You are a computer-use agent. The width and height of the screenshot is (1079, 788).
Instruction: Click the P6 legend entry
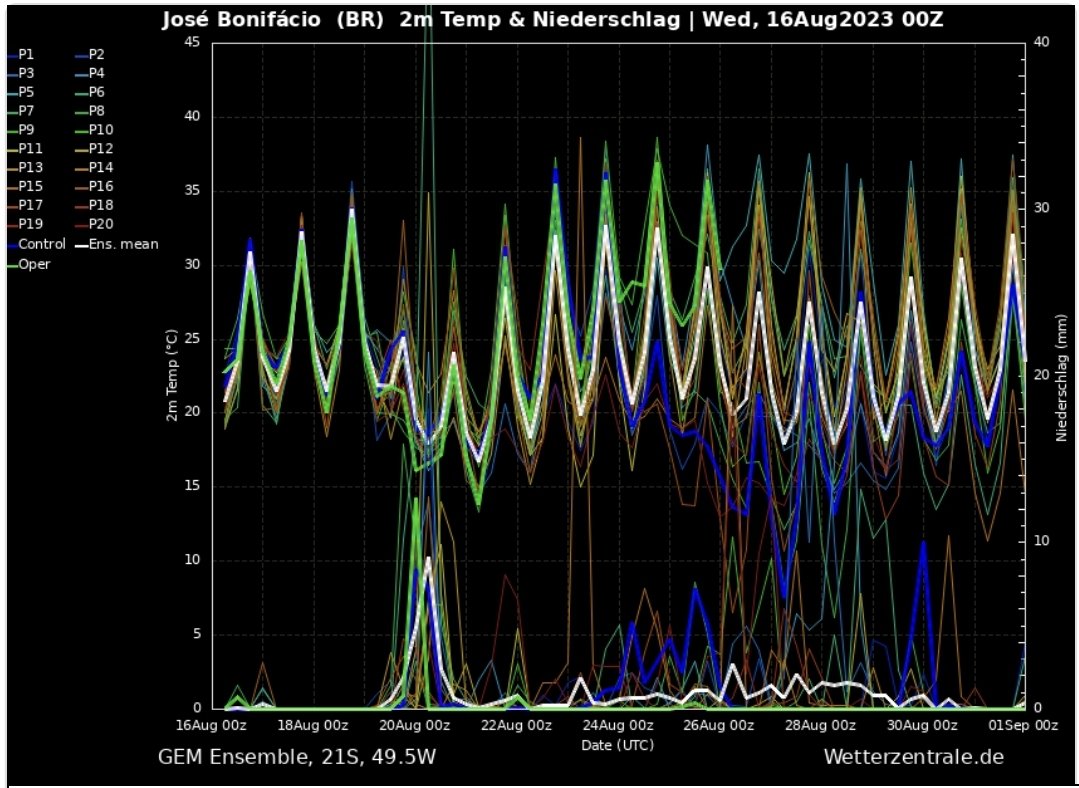tap(91, 92)
